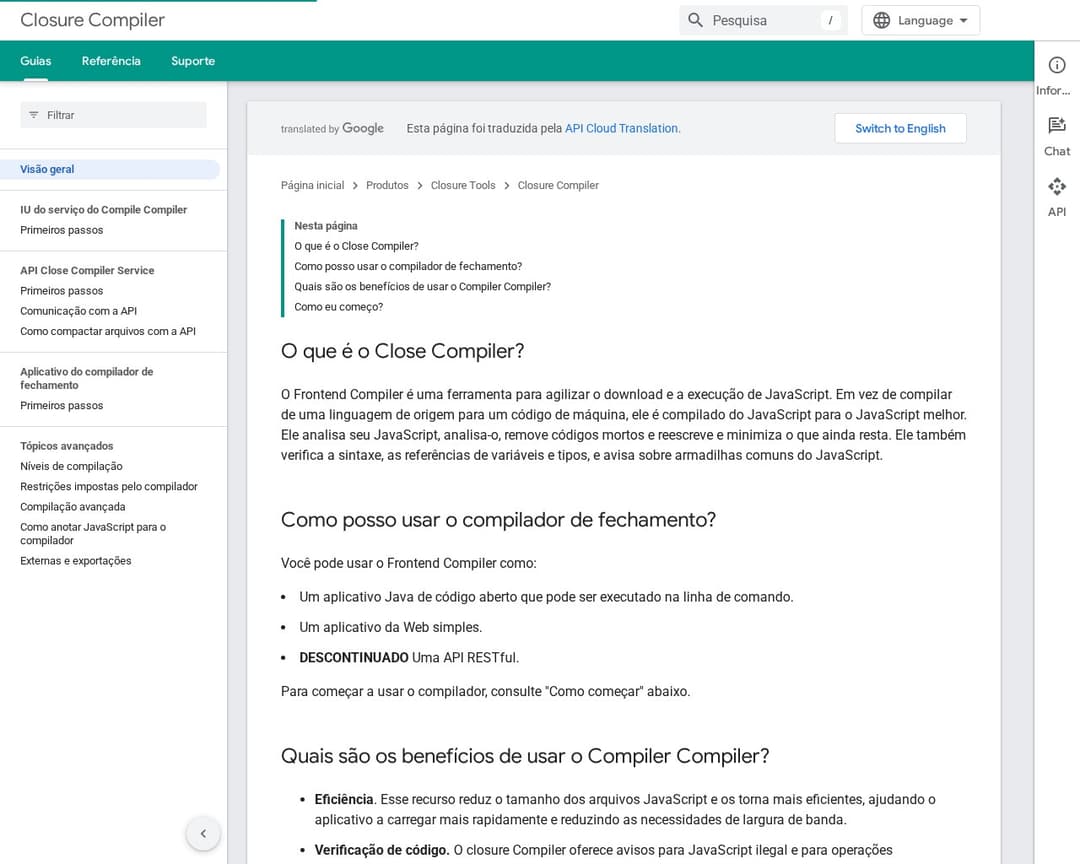Click the Tópicos avançados sidebar heading
This screenshot has height=864, width=1080.
(66, 446)
